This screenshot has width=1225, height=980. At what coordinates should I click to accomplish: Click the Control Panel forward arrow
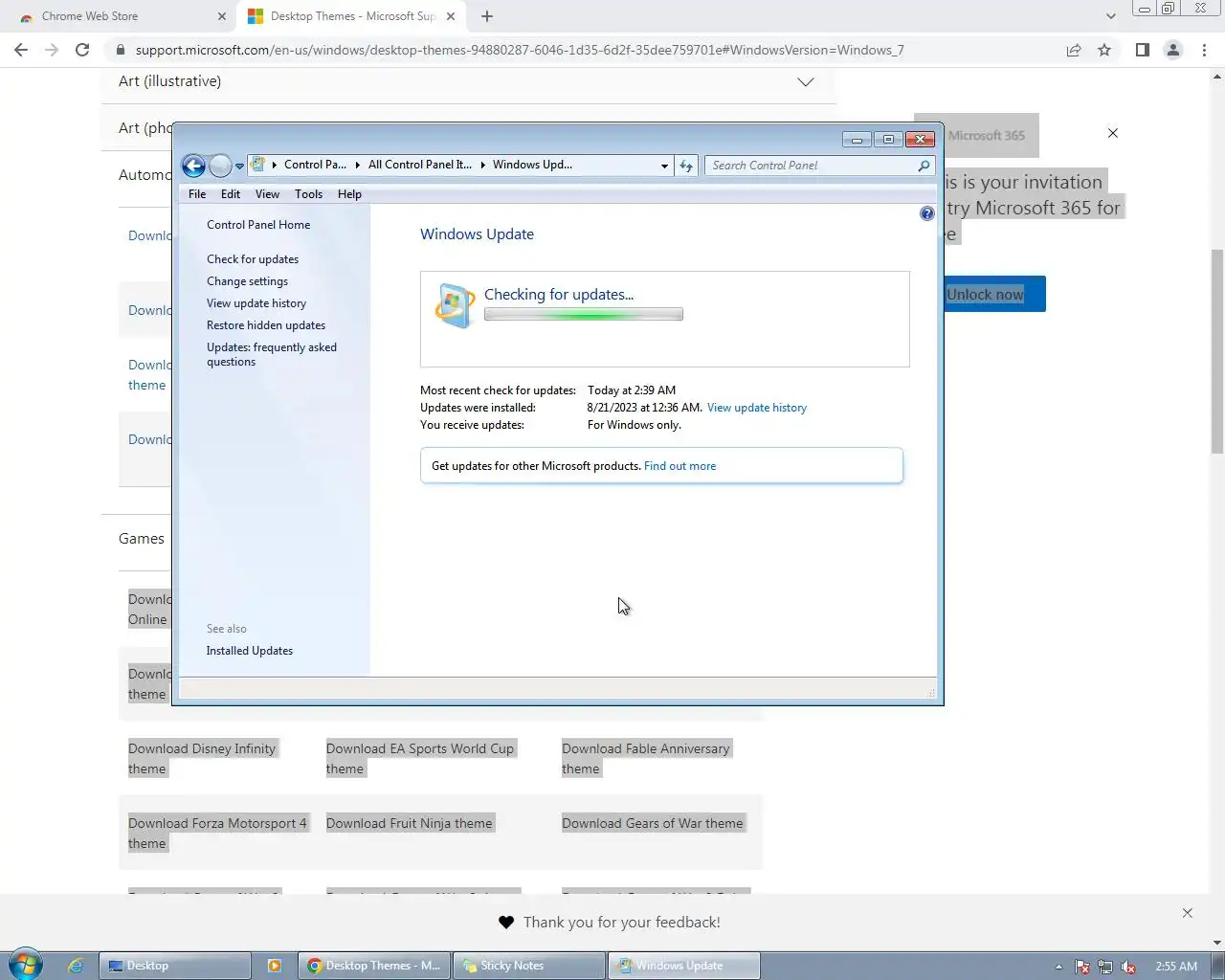tap(220, 166)
